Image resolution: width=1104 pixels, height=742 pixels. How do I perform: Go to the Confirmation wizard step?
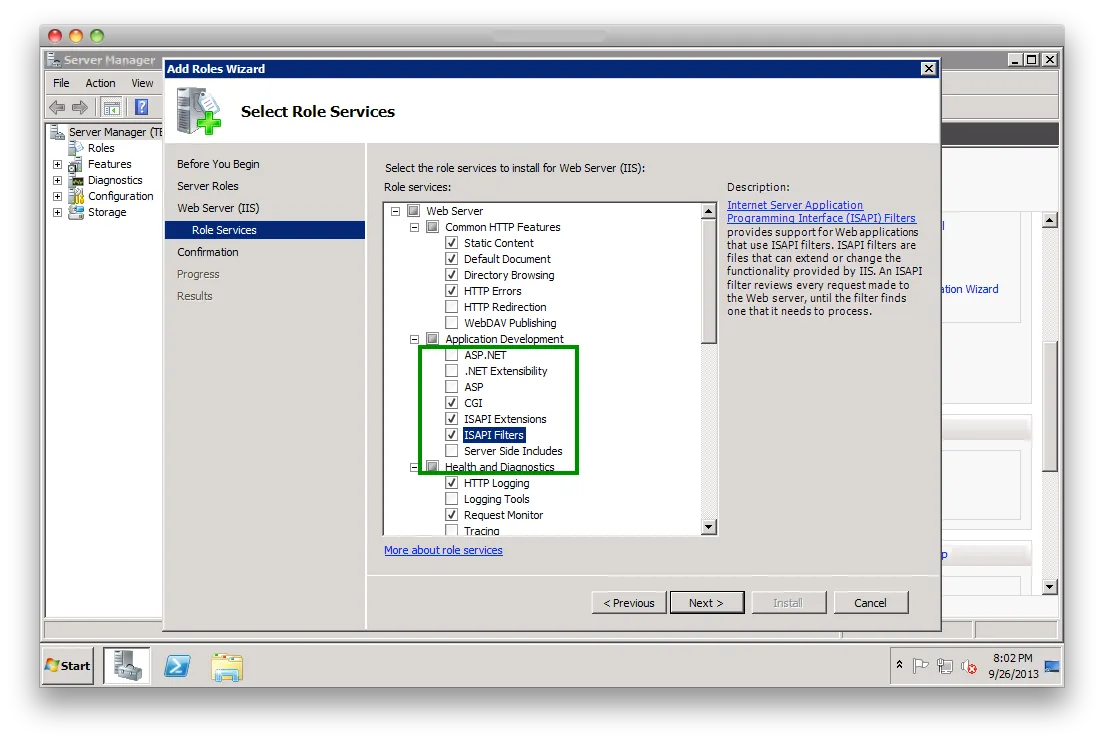[x=208, y=252]
